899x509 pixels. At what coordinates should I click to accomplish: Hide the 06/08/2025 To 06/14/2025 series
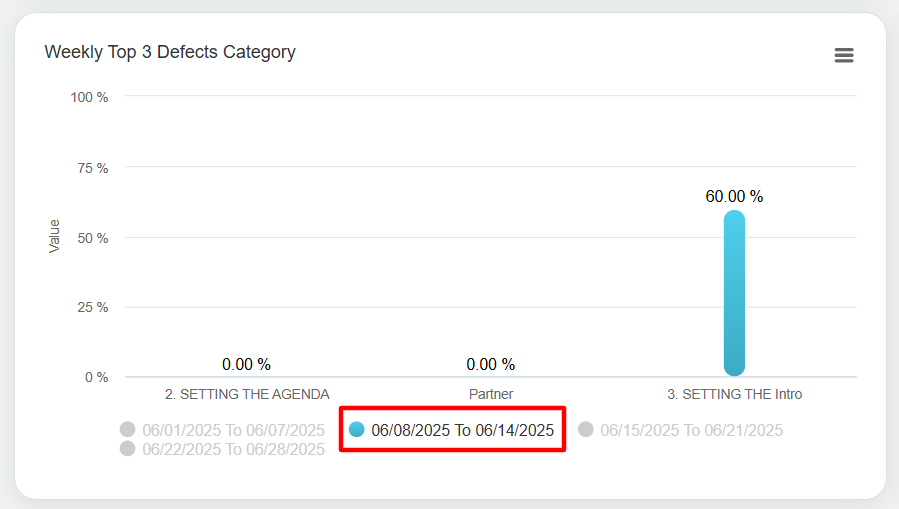[x=462, y=430]
